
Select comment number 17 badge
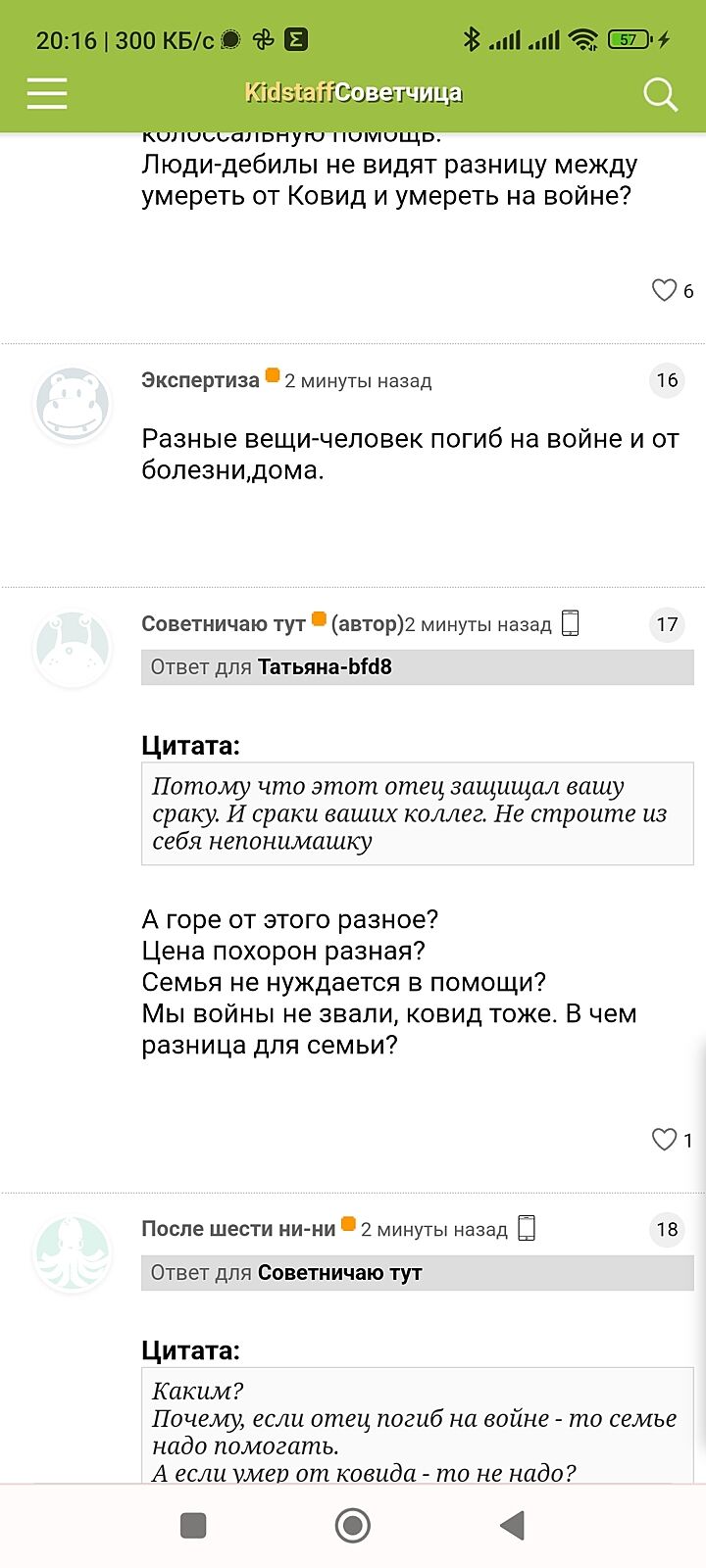[x=667, y=624]
